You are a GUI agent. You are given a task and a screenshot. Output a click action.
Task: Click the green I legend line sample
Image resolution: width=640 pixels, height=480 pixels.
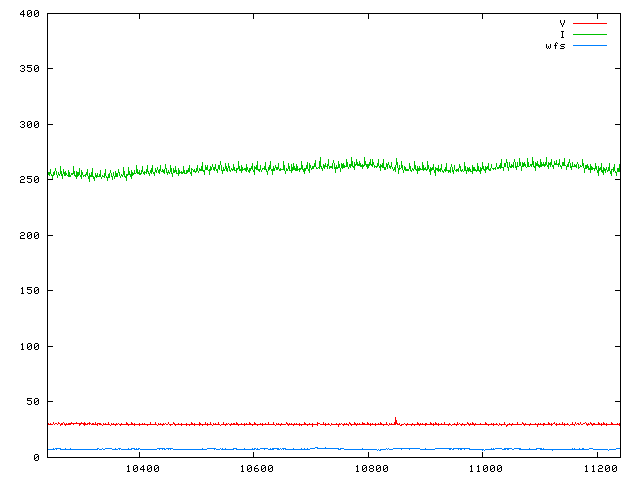click(589, 34)
